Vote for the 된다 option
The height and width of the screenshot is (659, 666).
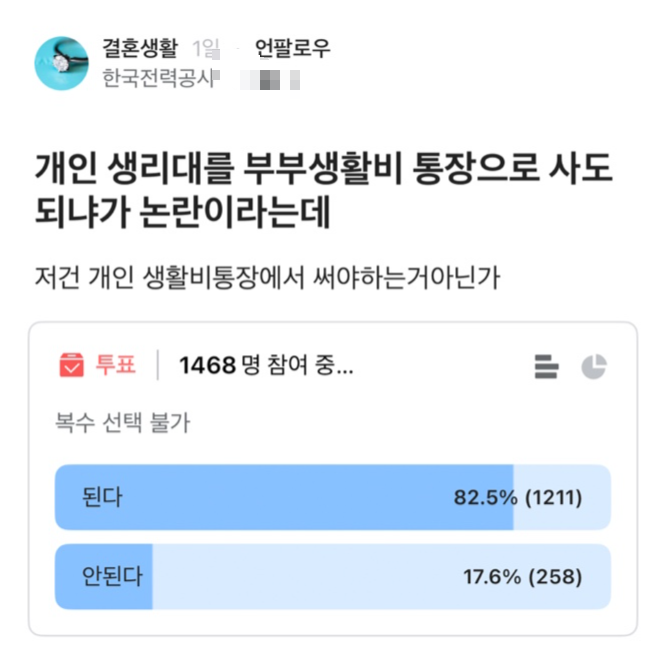tap(102, 497)
